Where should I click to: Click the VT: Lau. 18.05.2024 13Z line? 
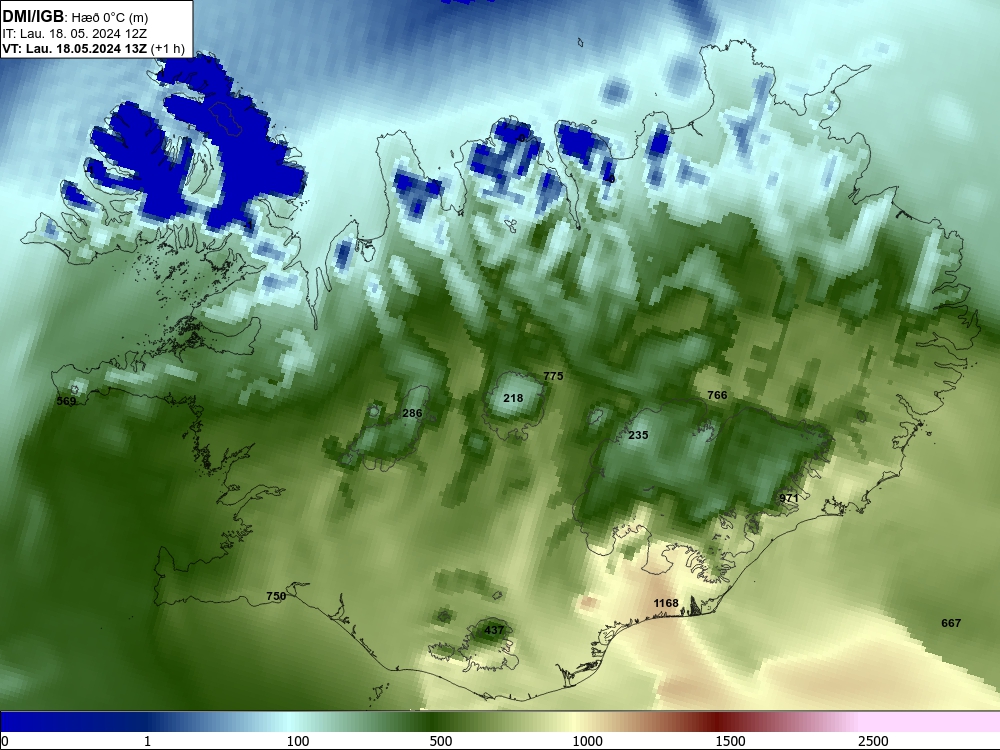coord(93,48)
